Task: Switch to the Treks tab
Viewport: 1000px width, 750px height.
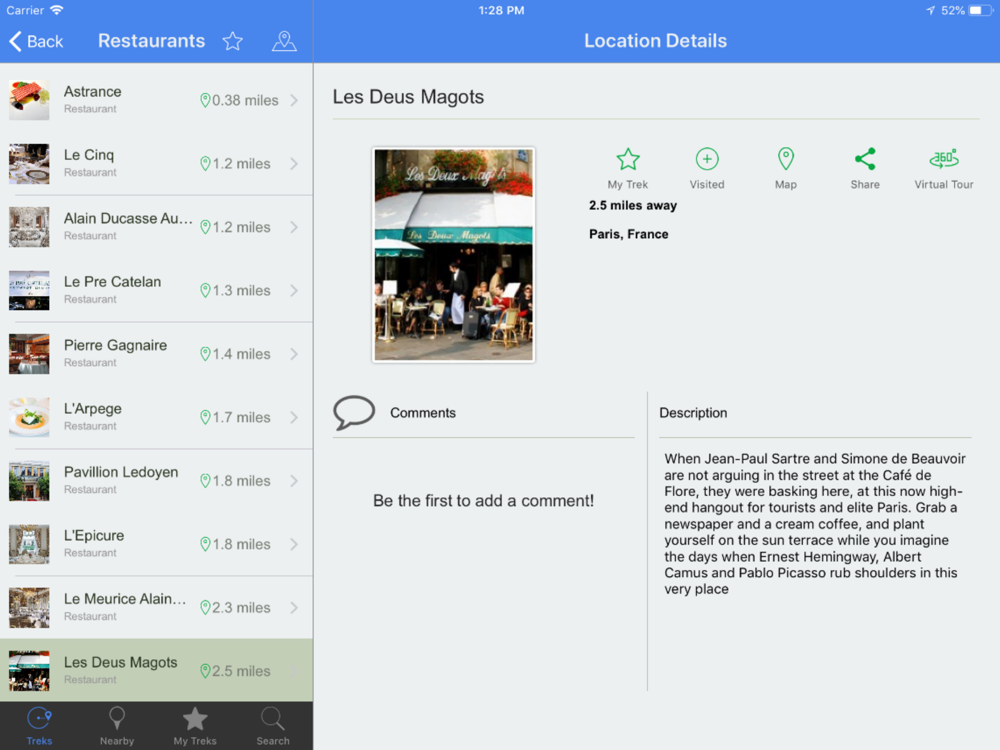Action: tap(40, 726)
